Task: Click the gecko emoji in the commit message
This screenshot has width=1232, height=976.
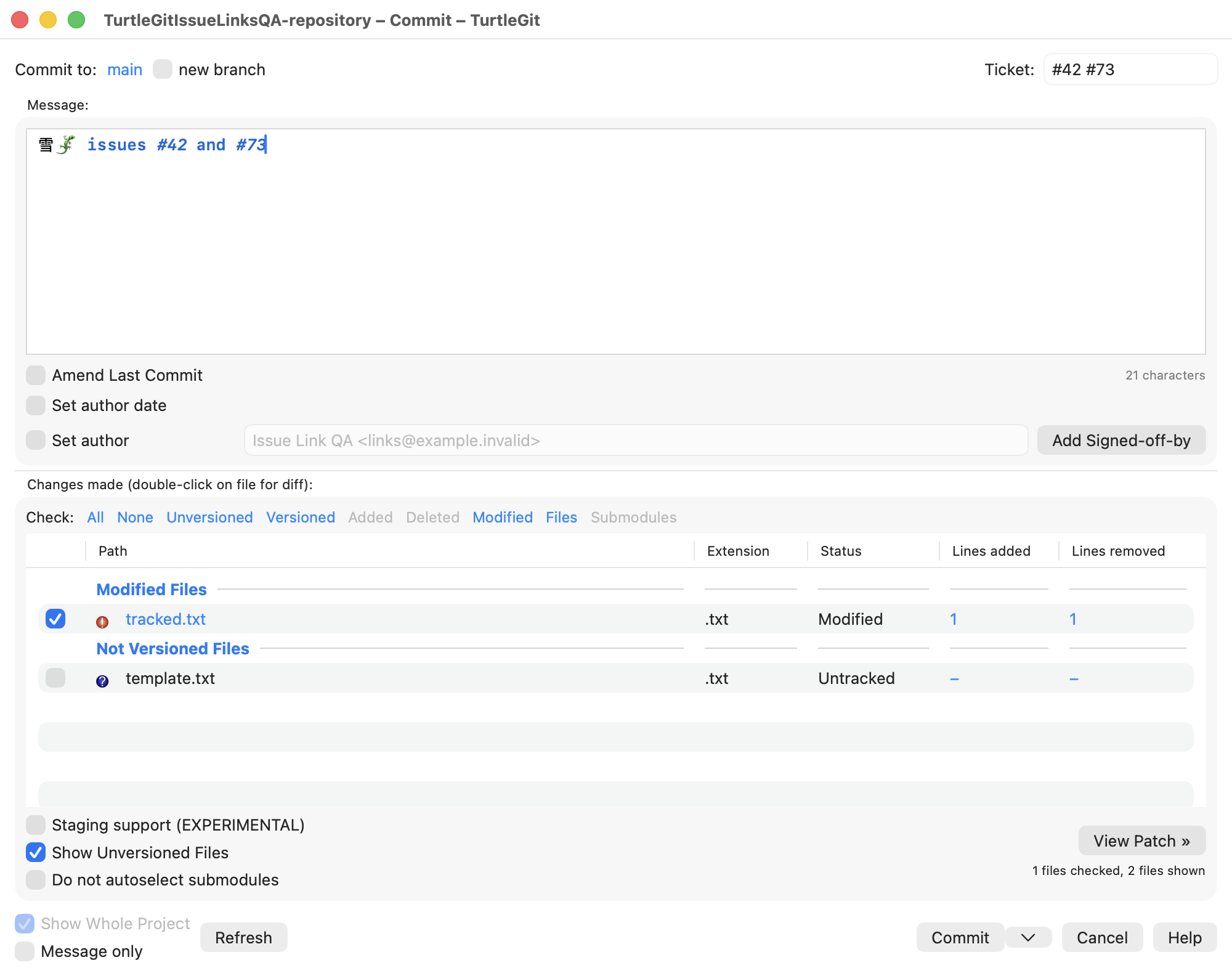Action: click(x=66, y=145)
